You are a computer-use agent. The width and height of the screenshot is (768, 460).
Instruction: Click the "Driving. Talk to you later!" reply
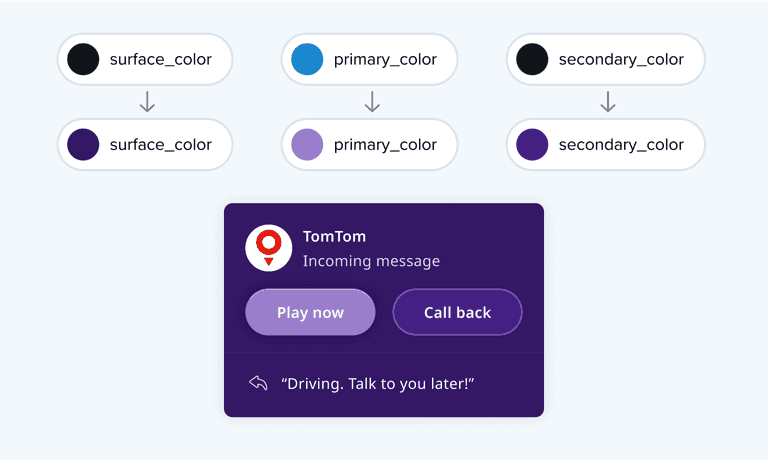coord(376,383)
